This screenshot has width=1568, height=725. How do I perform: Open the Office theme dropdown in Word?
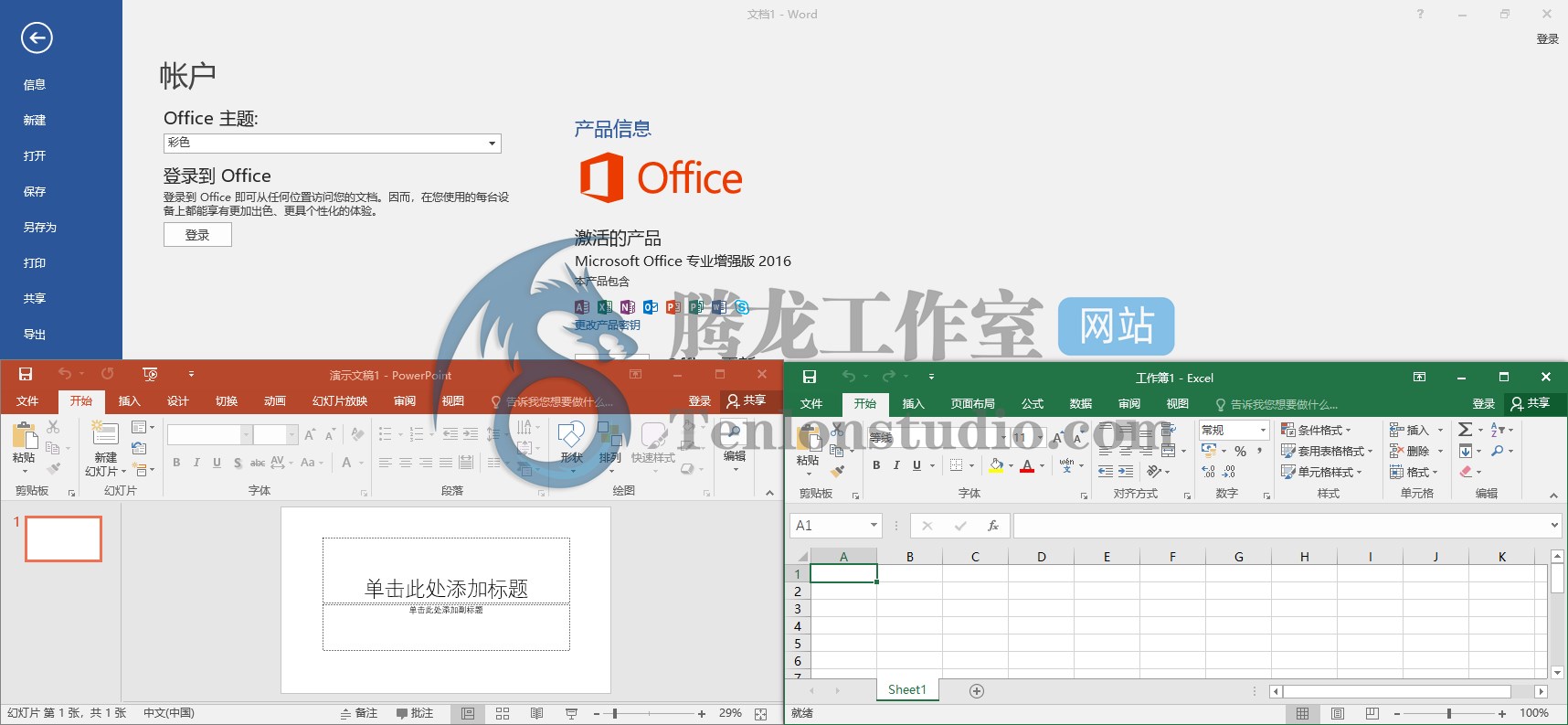pos(493,144)
